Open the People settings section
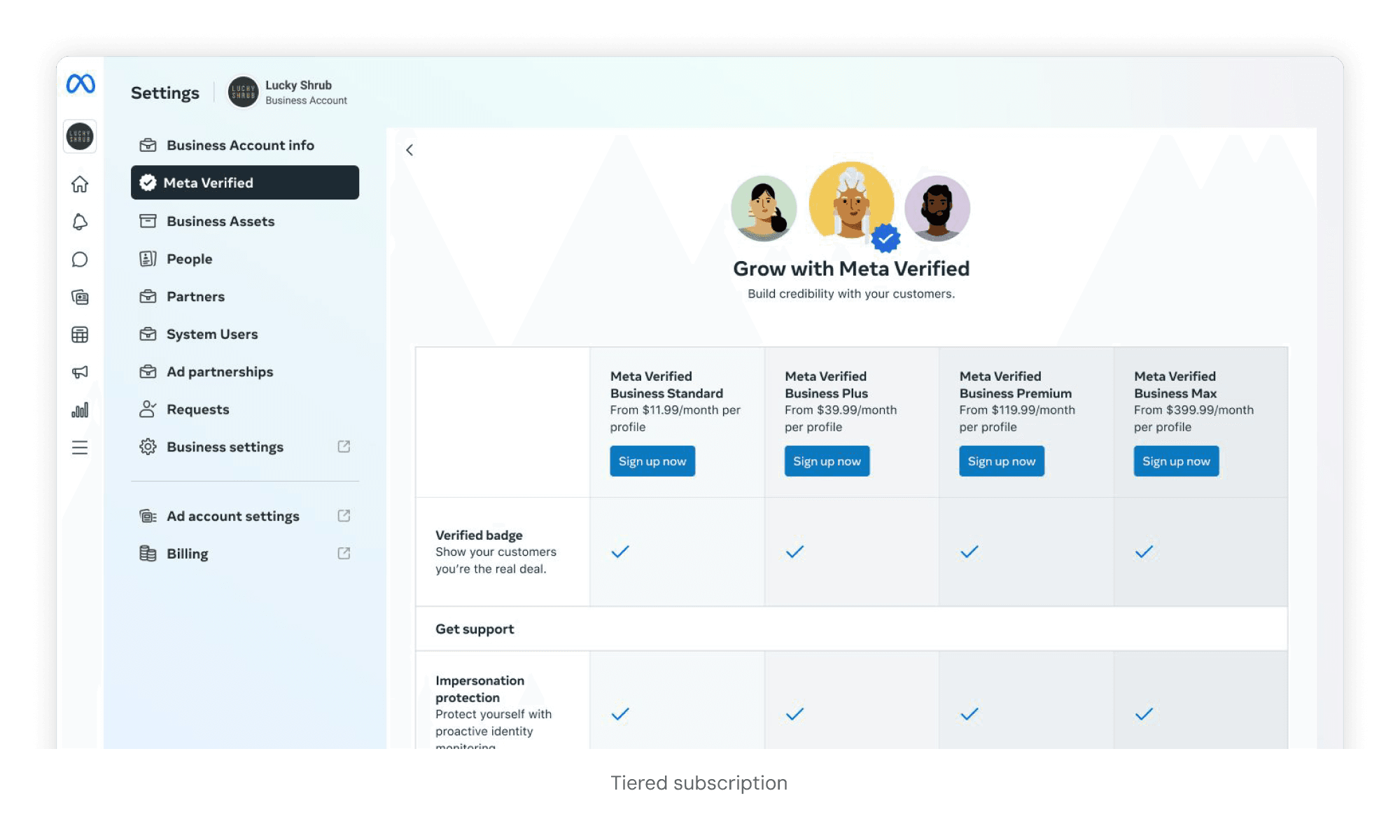The width and height of the screenshot is (1400, 840). click(189, 259)
